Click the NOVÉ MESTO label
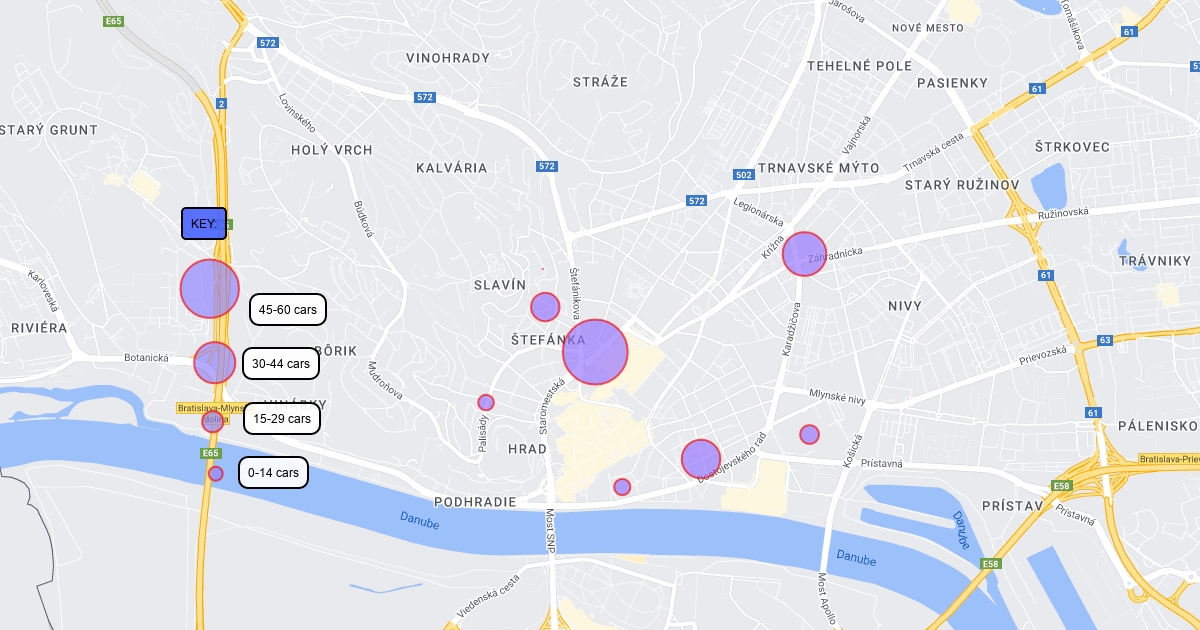The image size is (1200, 630). coord(928,28)
